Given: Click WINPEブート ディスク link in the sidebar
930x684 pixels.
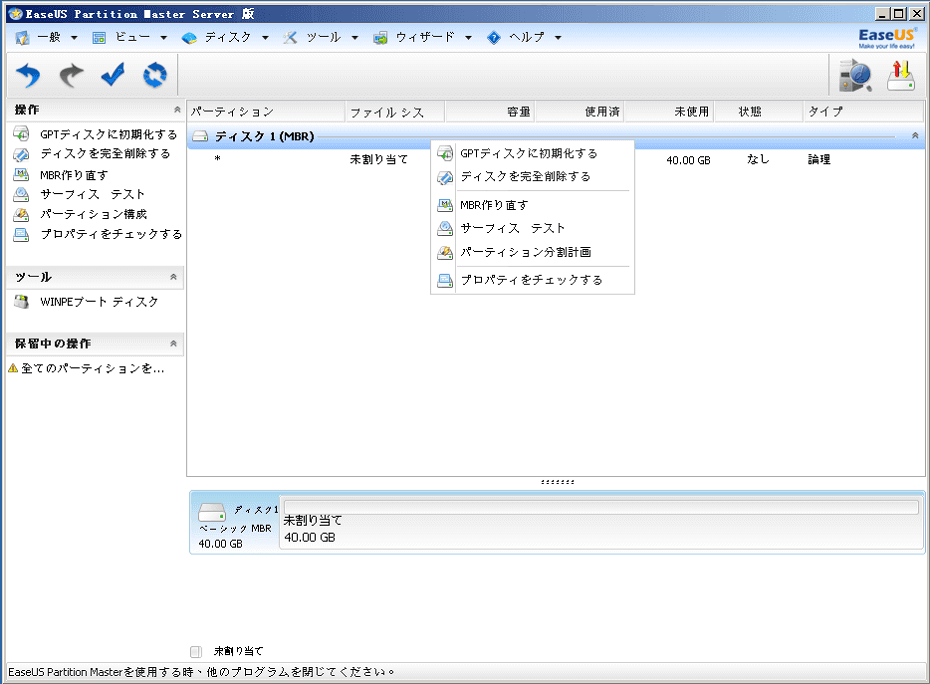Looking at the screenshot, I should coord(99,302).
